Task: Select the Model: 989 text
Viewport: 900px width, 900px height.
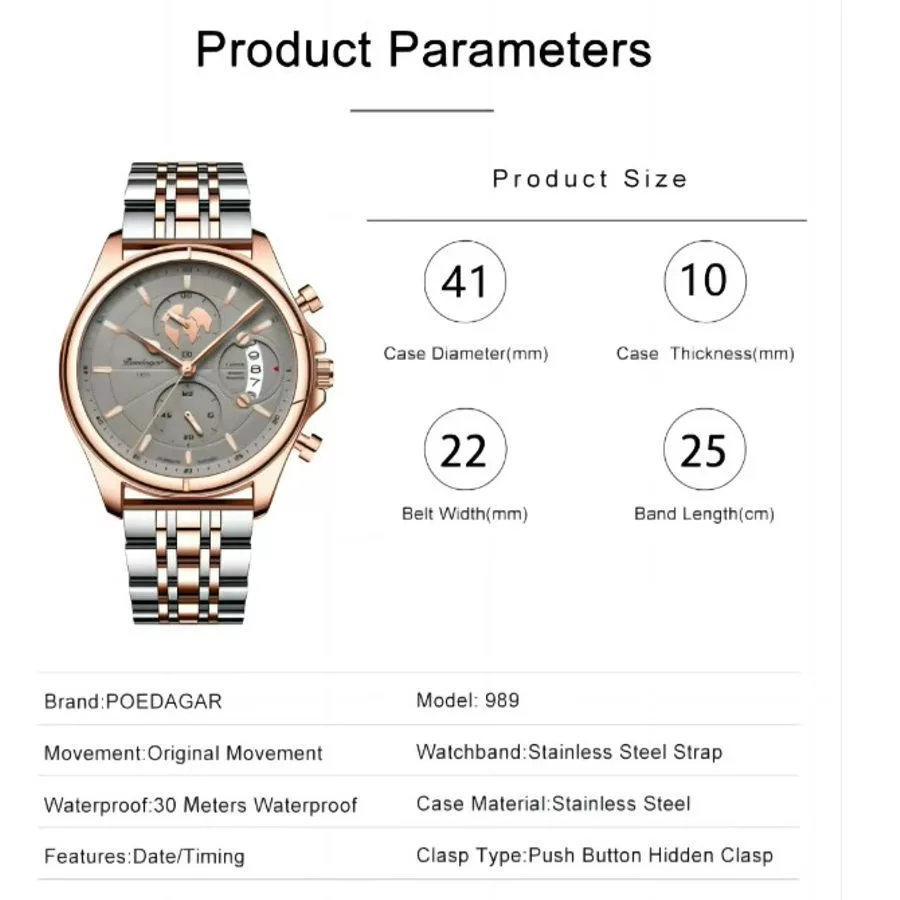Action: click(x=468, y=700)
